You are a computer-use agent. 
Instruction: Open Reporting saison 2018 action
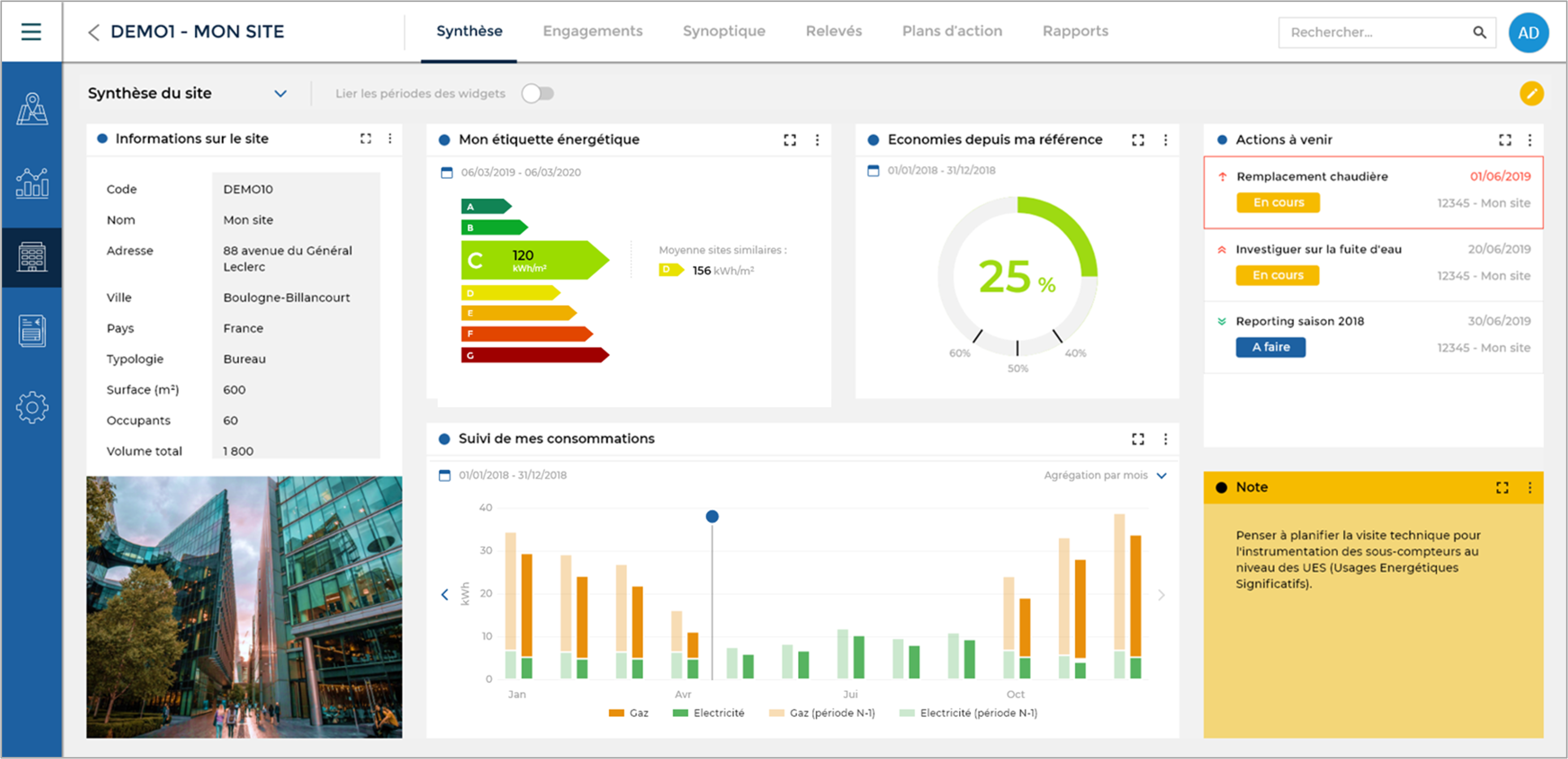click(1373, 337)
